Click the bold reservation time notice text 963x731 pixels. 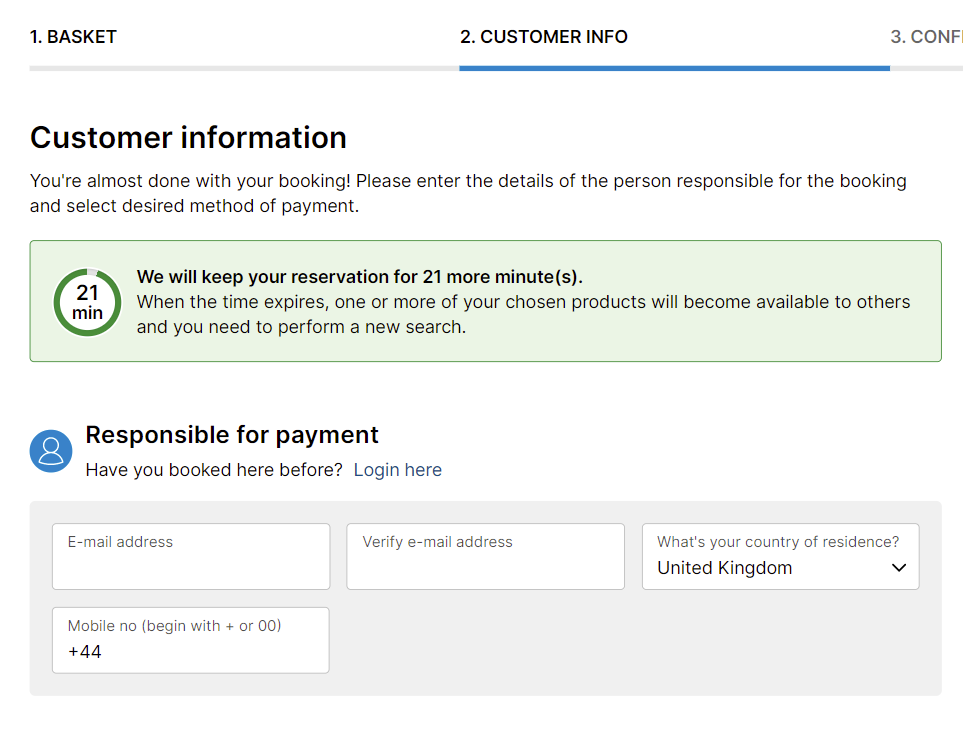pyautogui.click(x=359, y=277)
